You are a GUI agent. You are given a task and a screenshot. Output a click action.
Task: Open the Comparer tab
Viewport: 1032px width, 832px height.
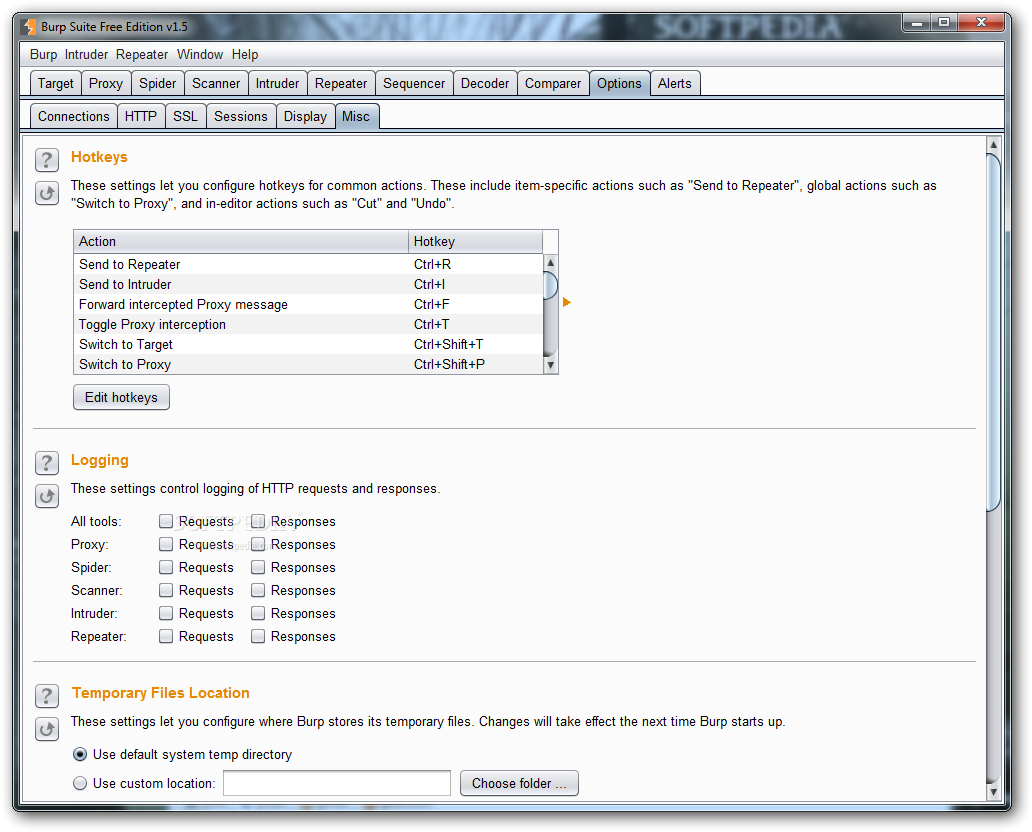[x=553, y=84]
